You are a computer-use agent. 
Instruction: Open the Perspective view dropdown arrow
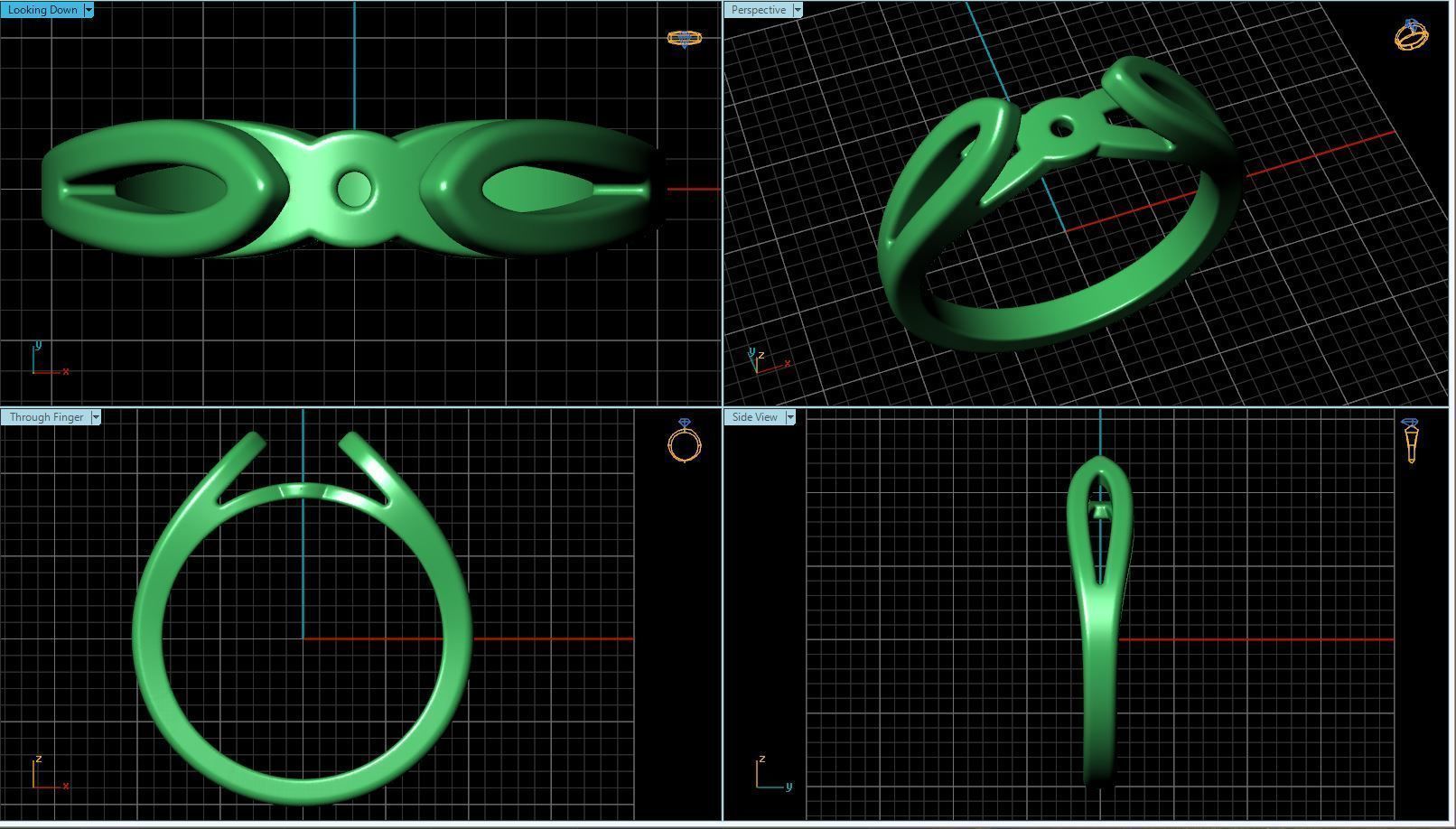(x=798, y=10)
